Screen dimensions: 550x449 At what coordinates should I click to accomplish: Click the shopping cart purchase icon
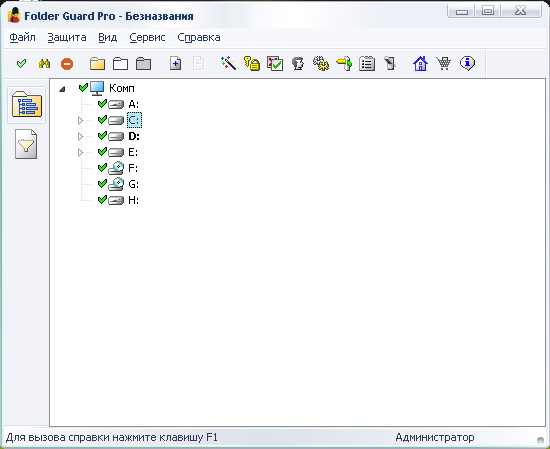pos(443,63)
